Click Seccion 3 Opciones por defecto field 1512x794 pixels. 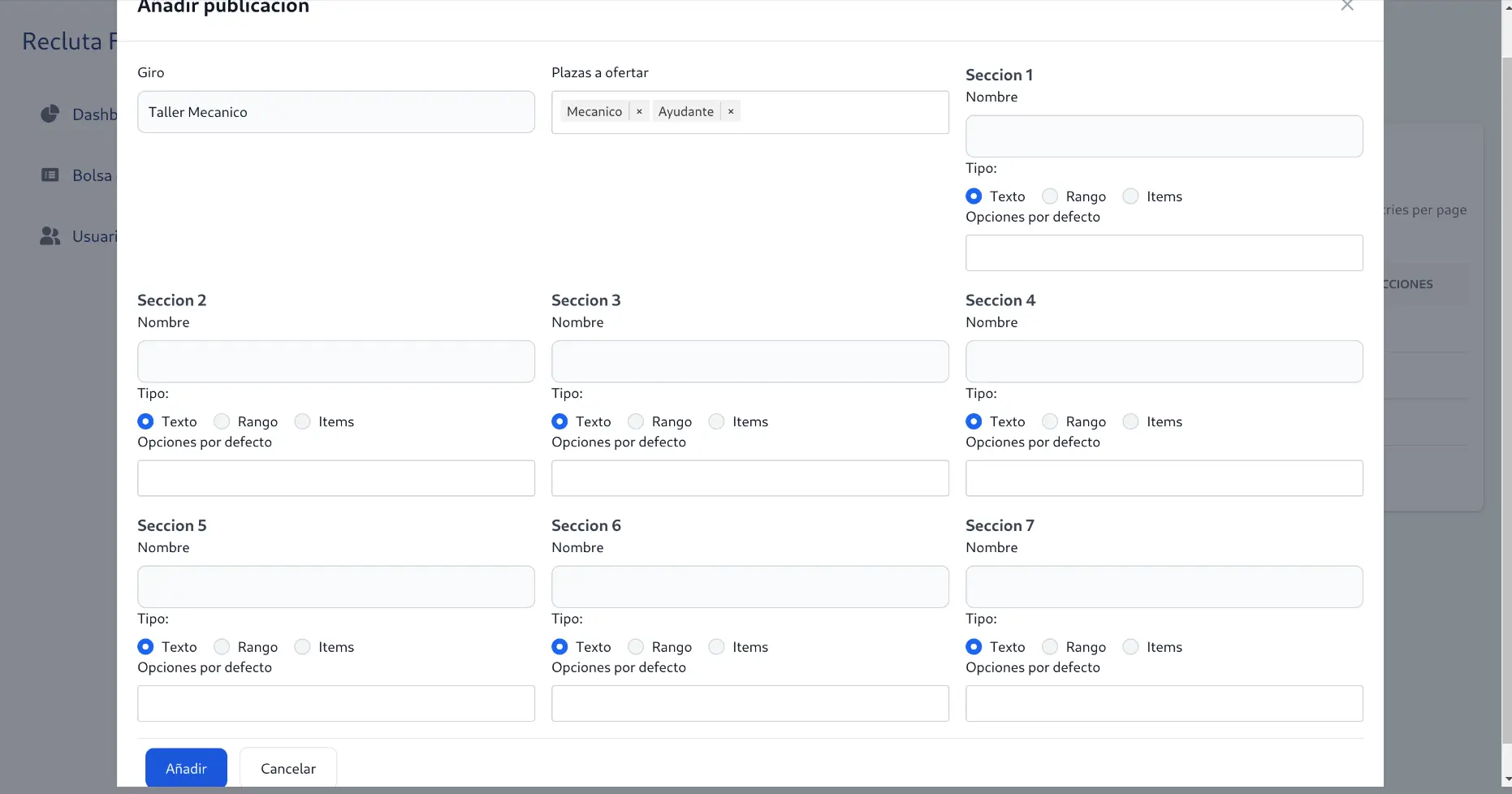point(750,478)
